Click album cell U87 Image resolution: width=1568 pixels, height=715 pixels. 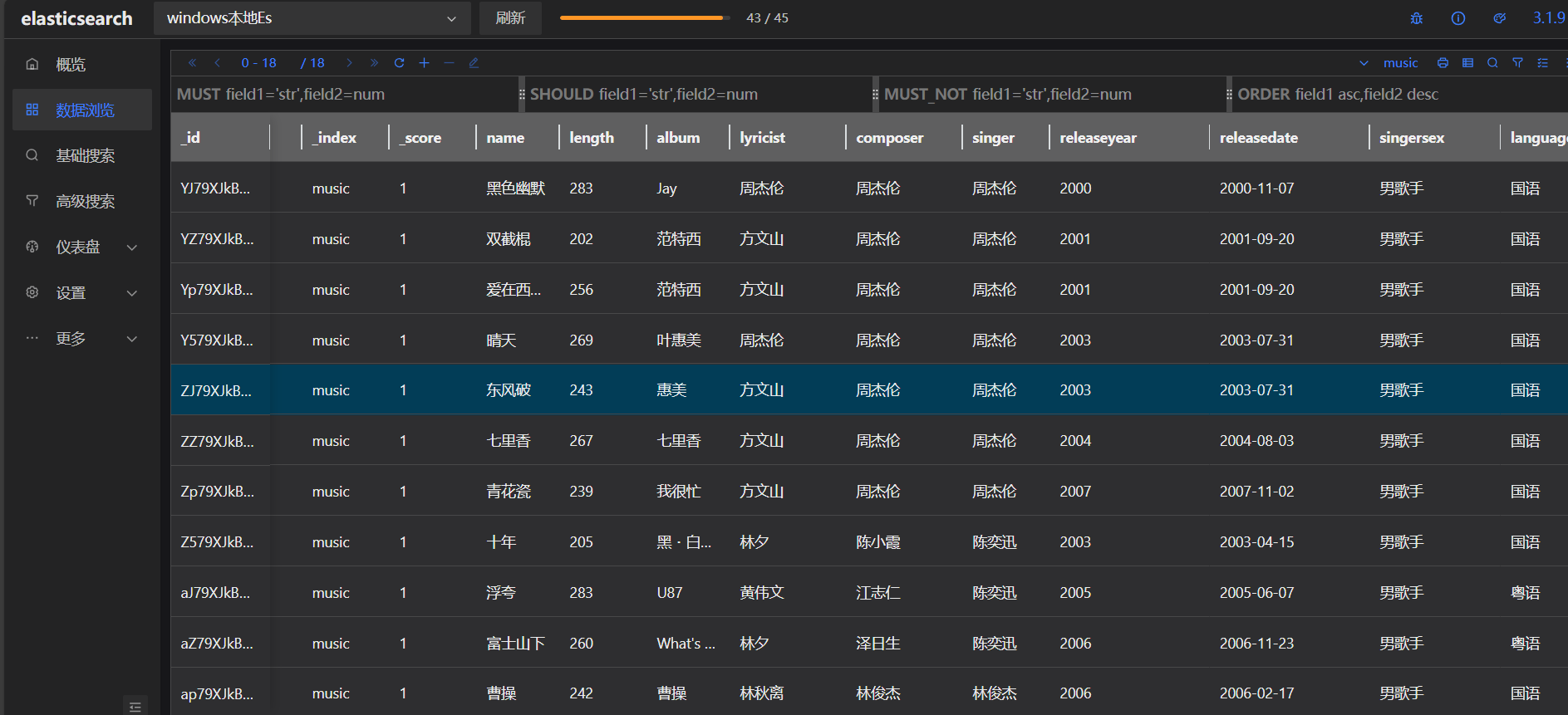pos(670,593)
